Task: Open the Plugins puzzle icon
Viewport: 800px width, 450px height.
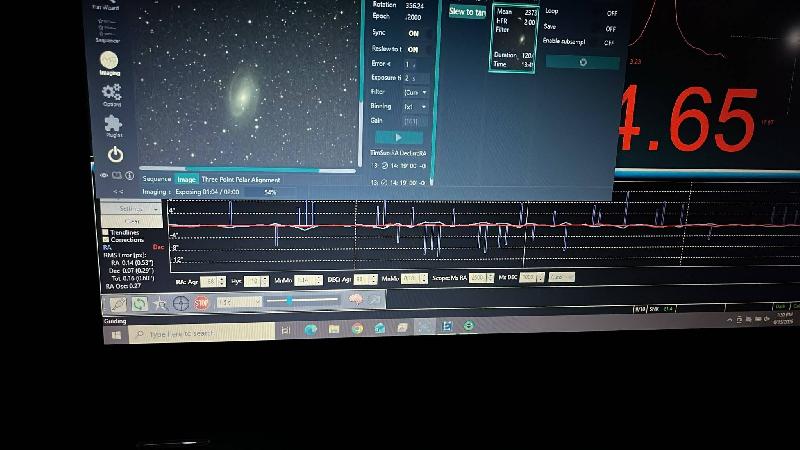Action: [113, 126]
